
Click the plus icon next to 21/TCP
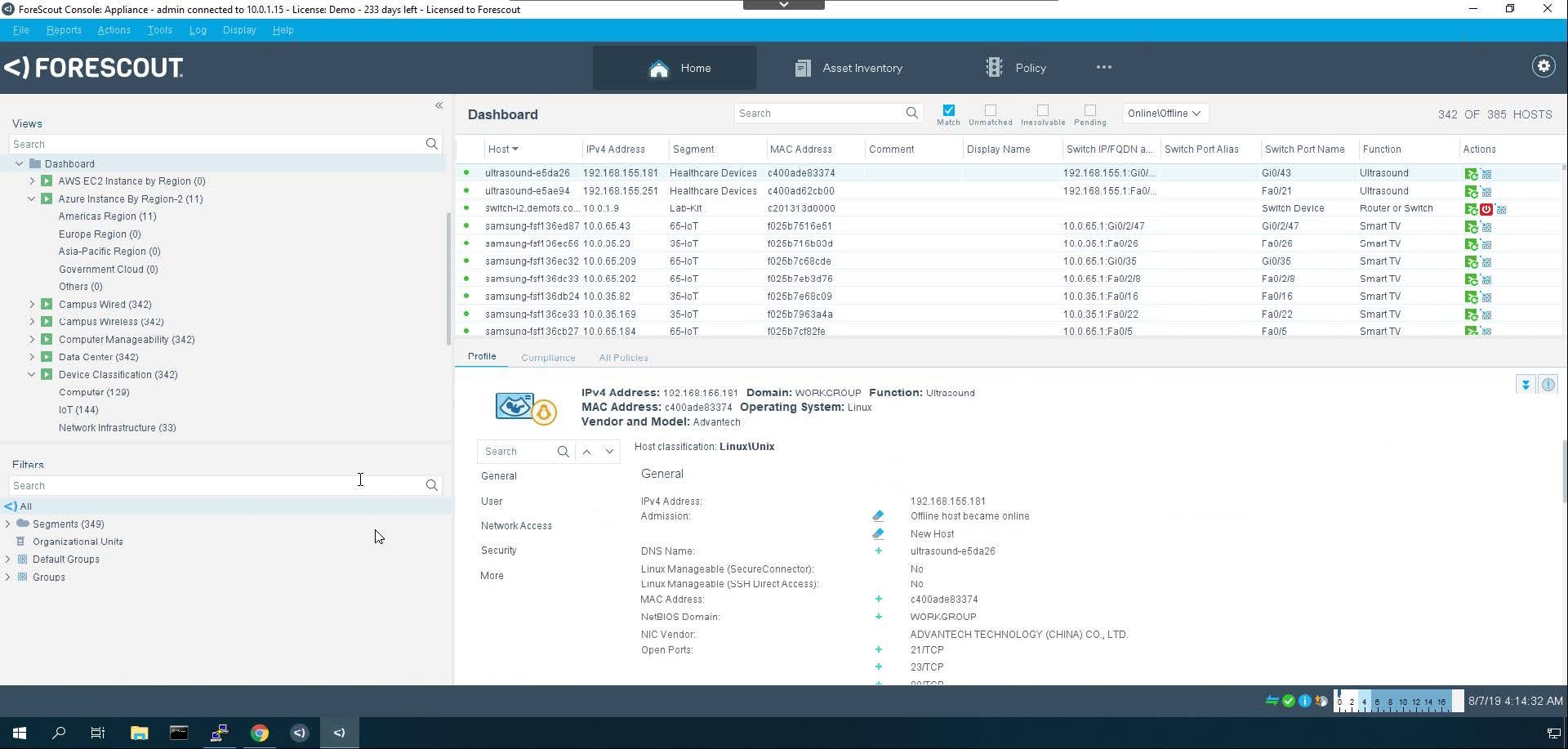(879, 650)
